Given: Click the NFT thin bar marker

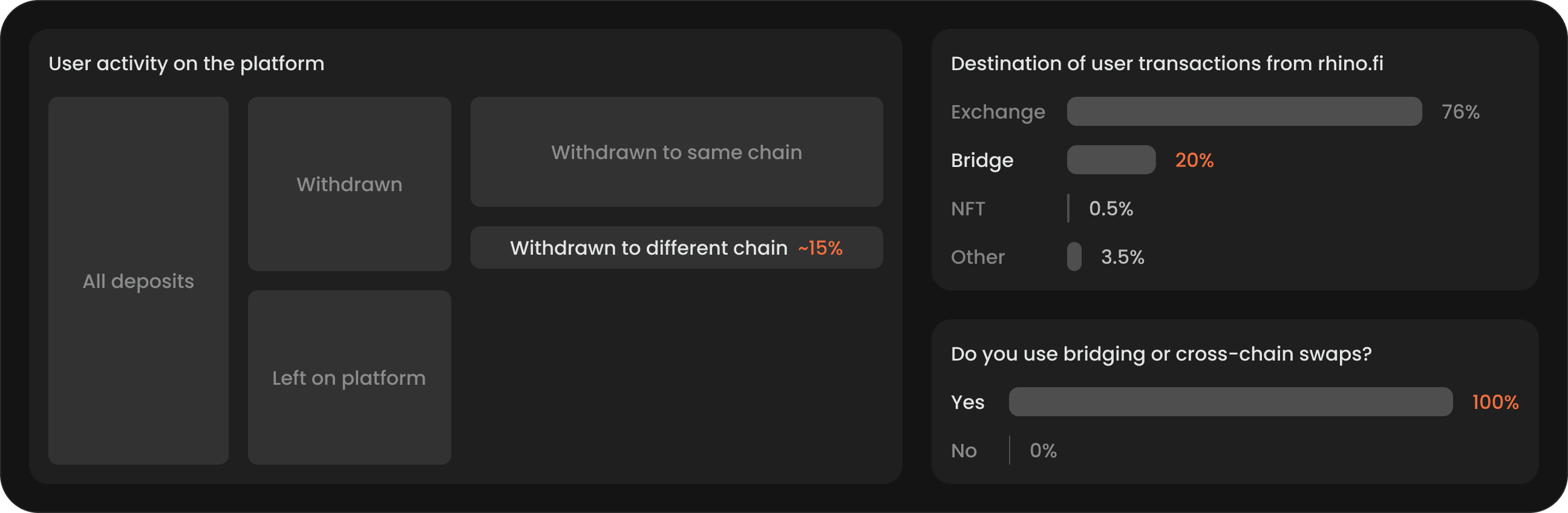Looking at the screenshot, I should pyautogui.click(x=1068, y=208).
